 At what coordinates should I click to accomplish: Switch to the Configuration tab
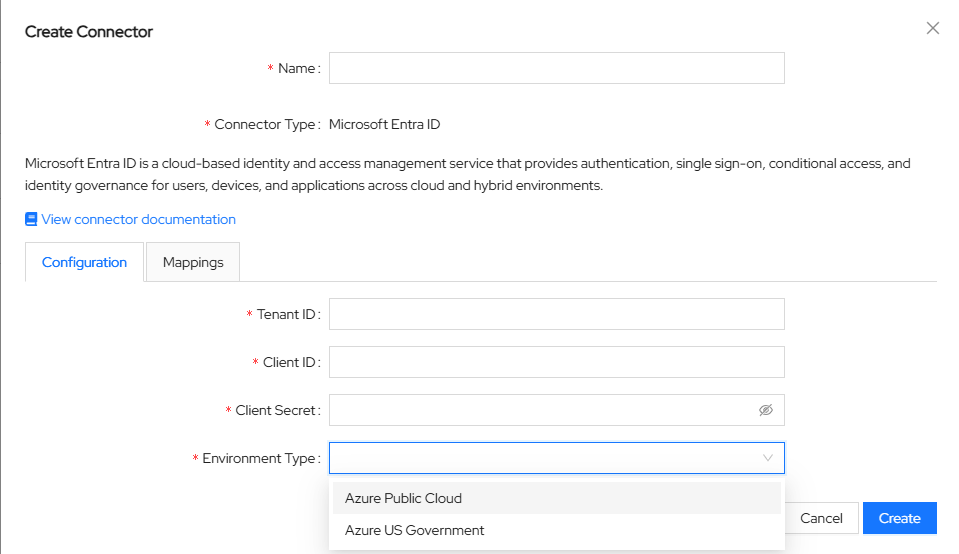pos(84,262)
